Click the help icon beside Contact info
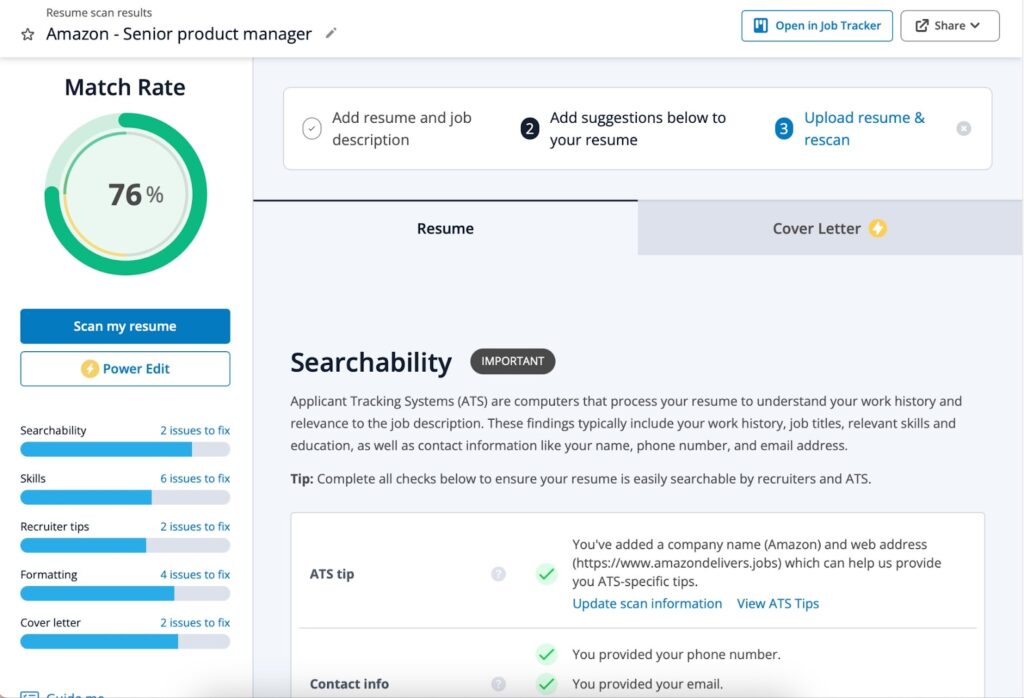 pyautogui.click(x=498, y=684)
